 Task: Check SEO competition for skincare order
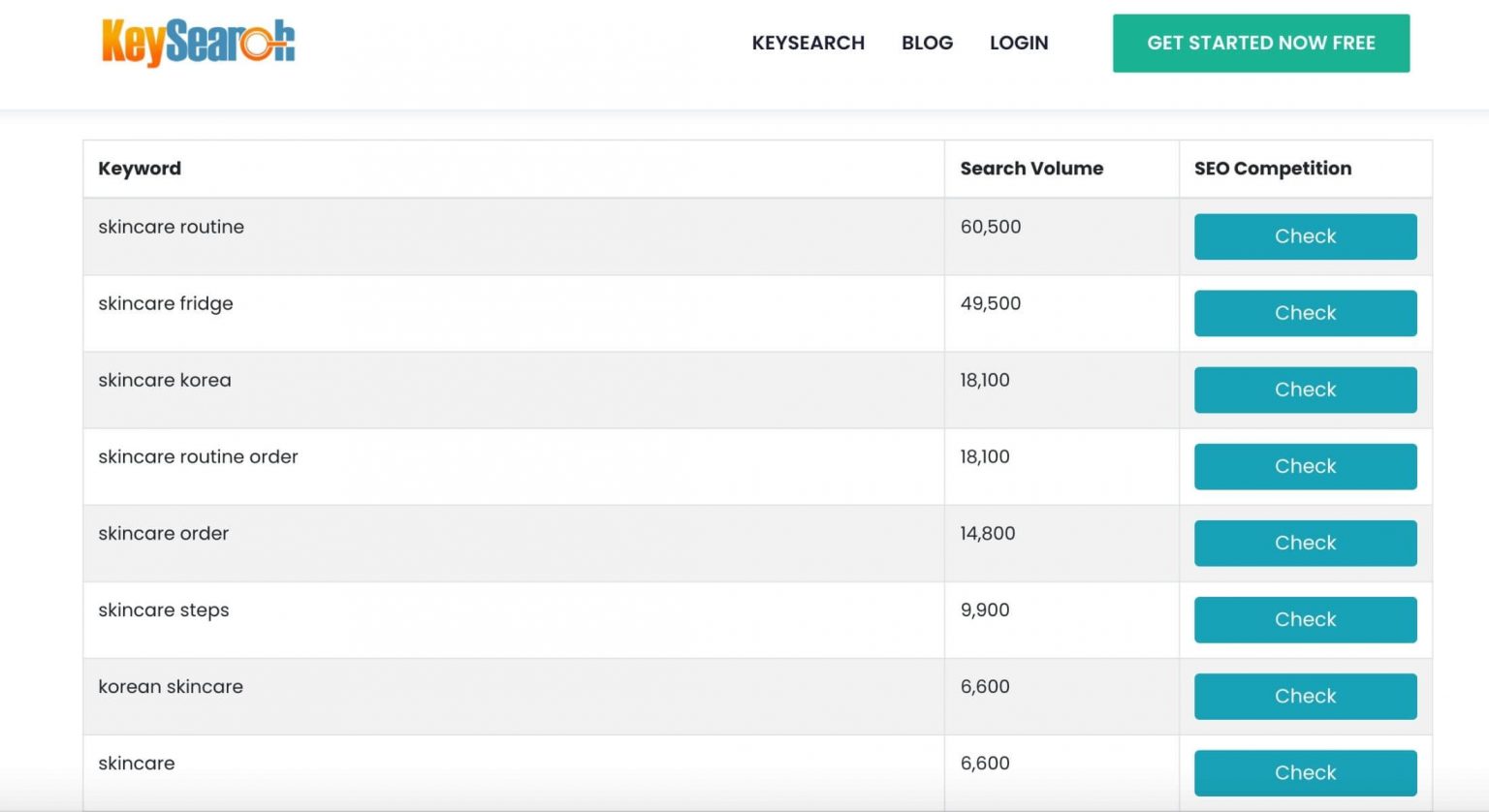[1305, 543]
